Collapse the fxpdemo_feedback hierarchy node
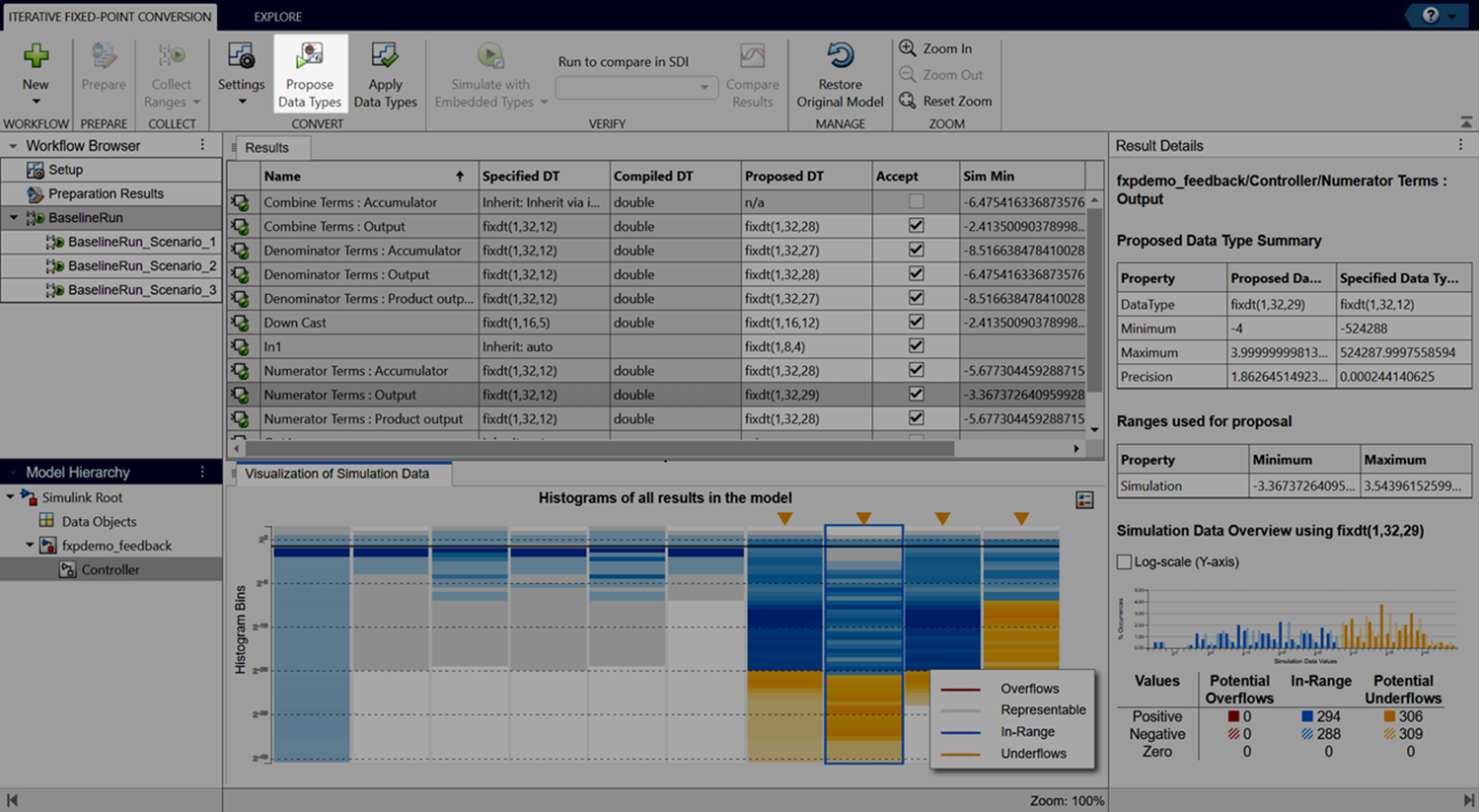Viewport: 1480px width, 812px height. 30,546
